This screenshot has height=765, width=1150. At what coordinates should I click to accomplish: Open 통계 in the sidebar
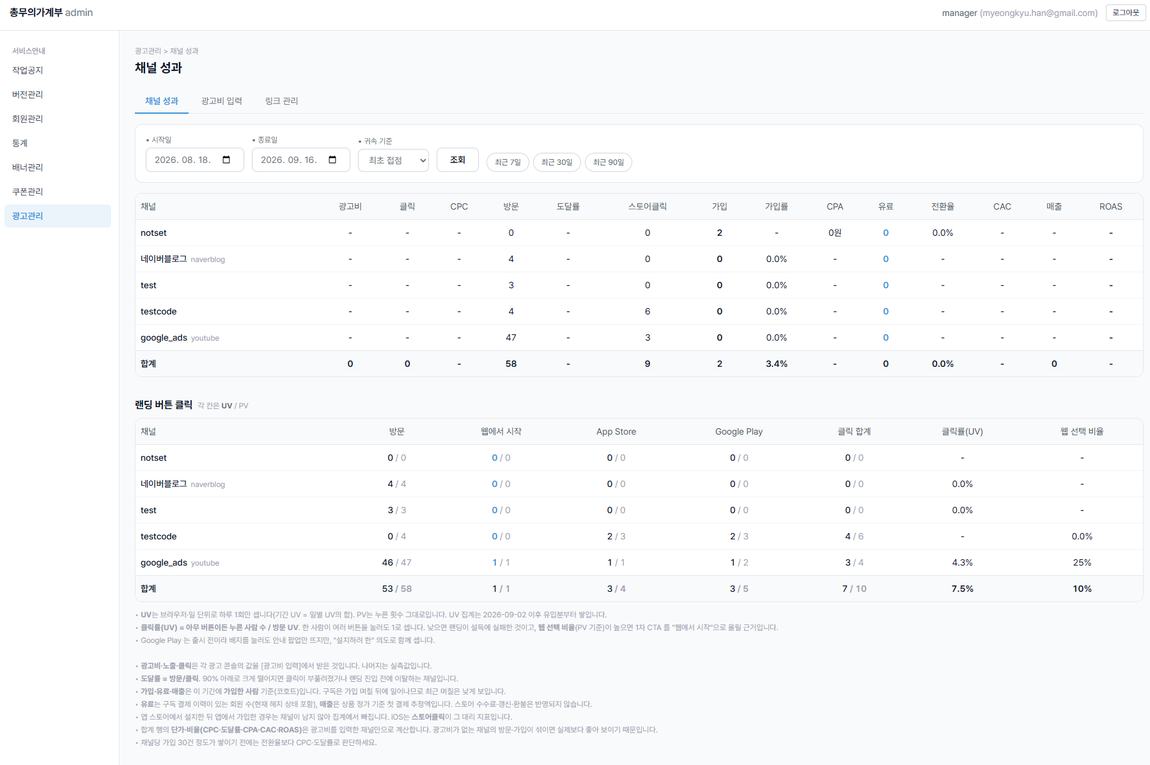20,143
